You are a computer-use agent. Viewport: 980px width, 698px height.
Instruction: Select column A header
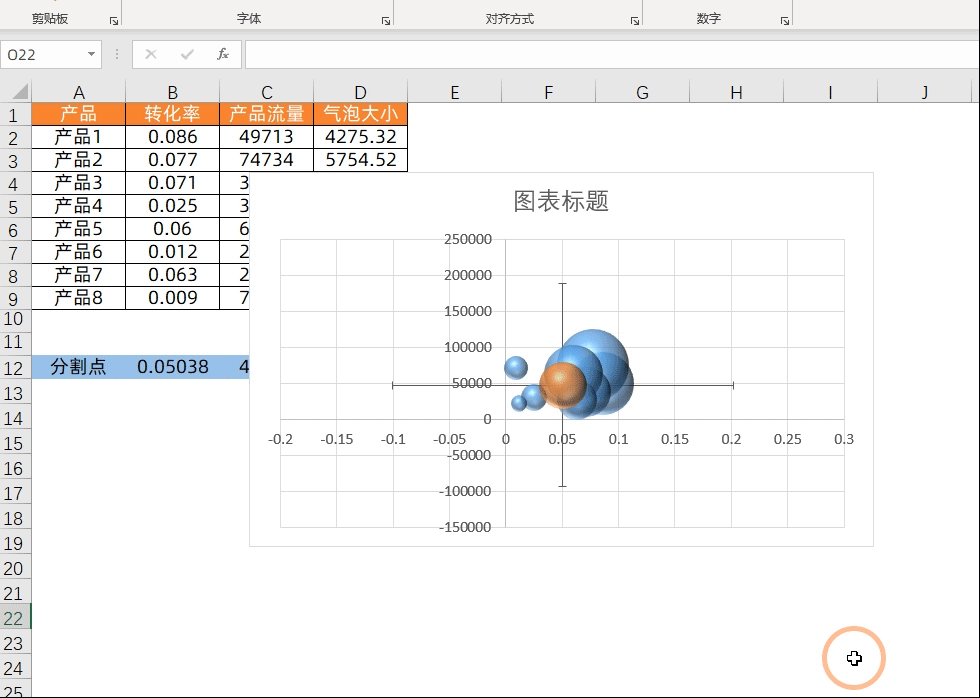tap(79, 92)
